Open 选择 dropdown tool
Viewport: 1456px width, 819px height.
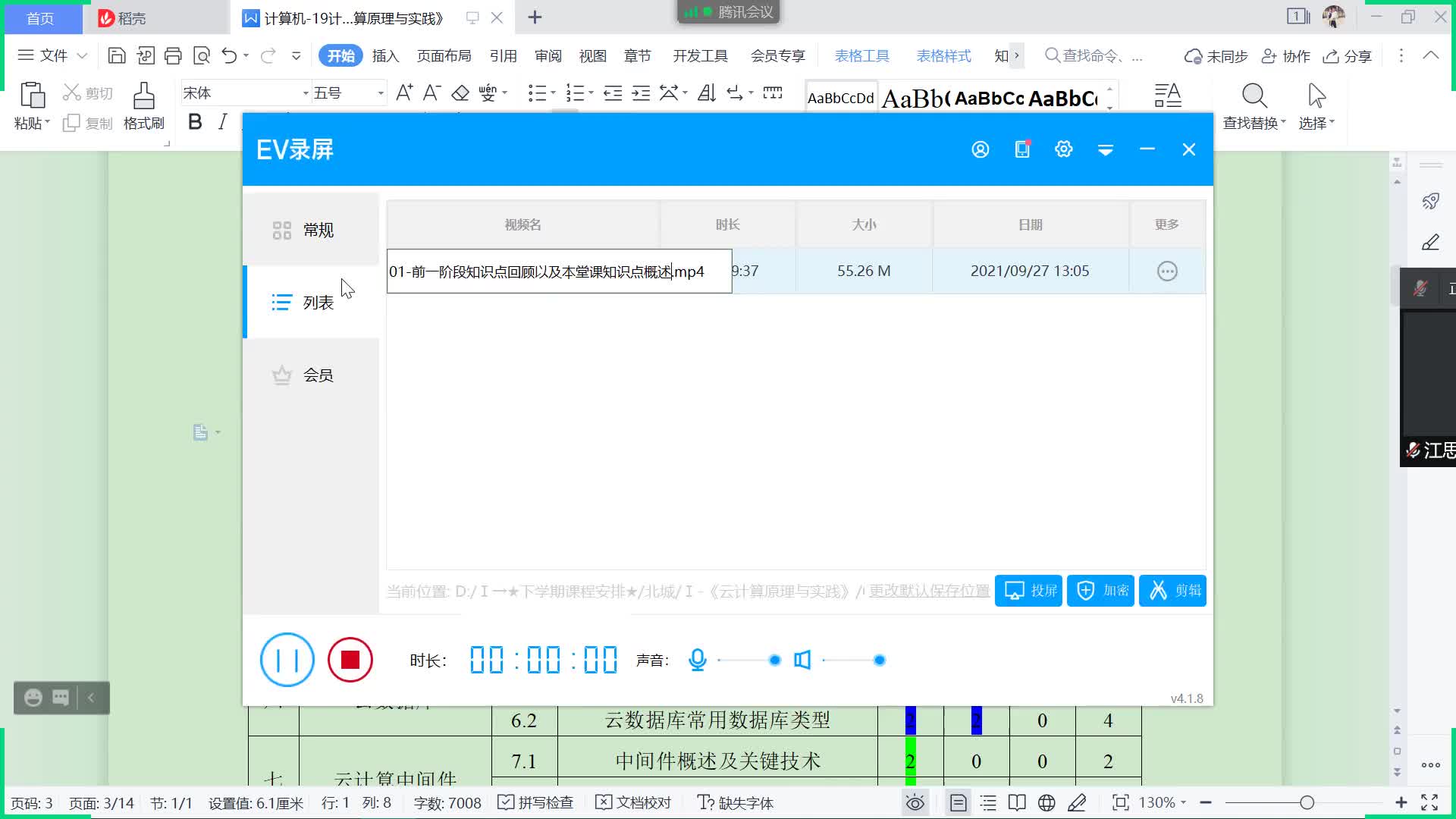point(1316,106)
